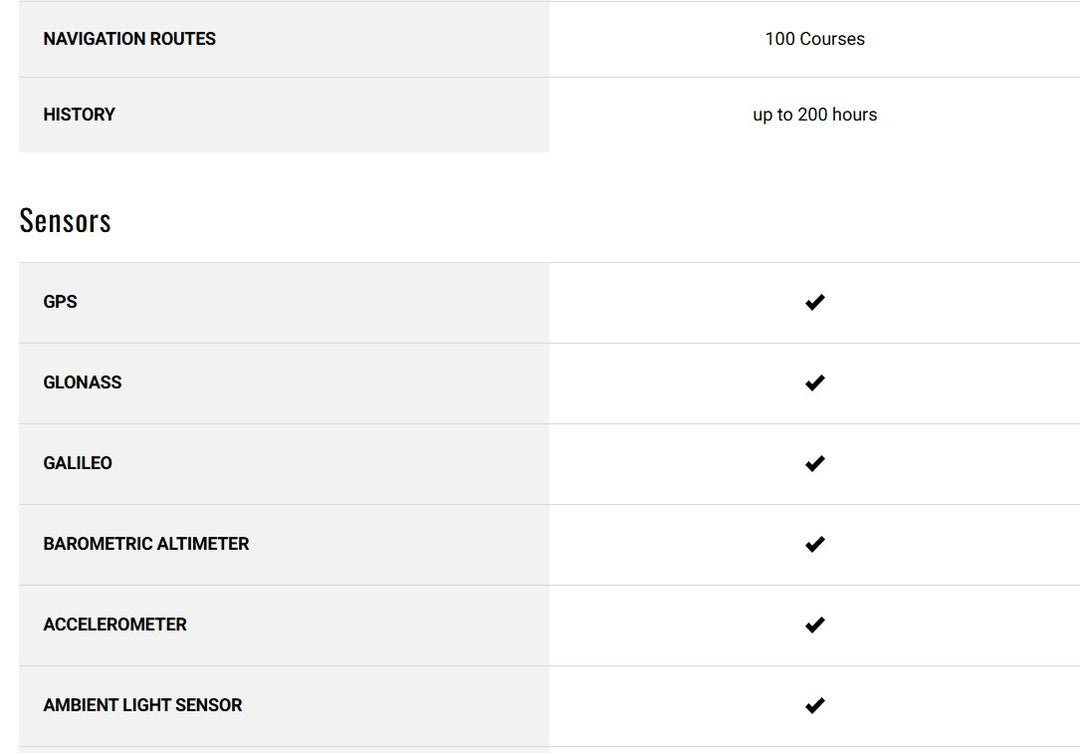The image size is (1080, 753).
Task: Click the Barometric Altimeter checkmark
Action: pyautogui.click(x=815, y=544)
